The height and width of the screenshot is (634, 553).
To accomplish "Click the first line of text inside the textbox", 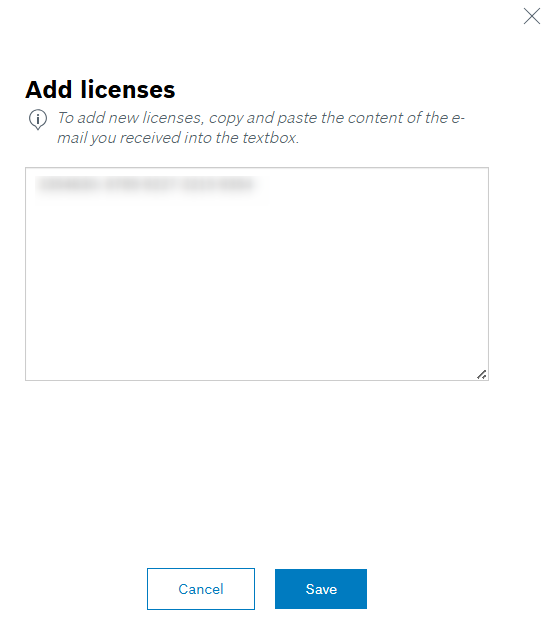I will 146,184.
